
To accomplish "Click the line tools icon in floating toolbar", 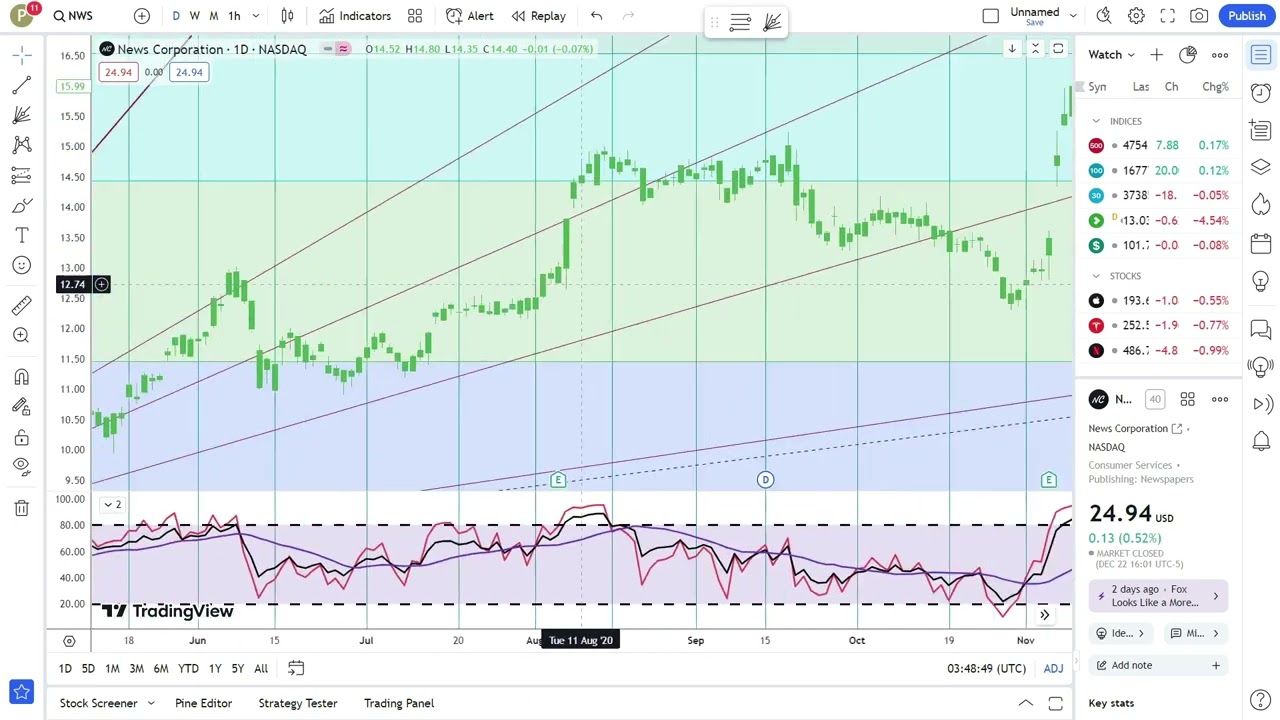I will point(740,22).
